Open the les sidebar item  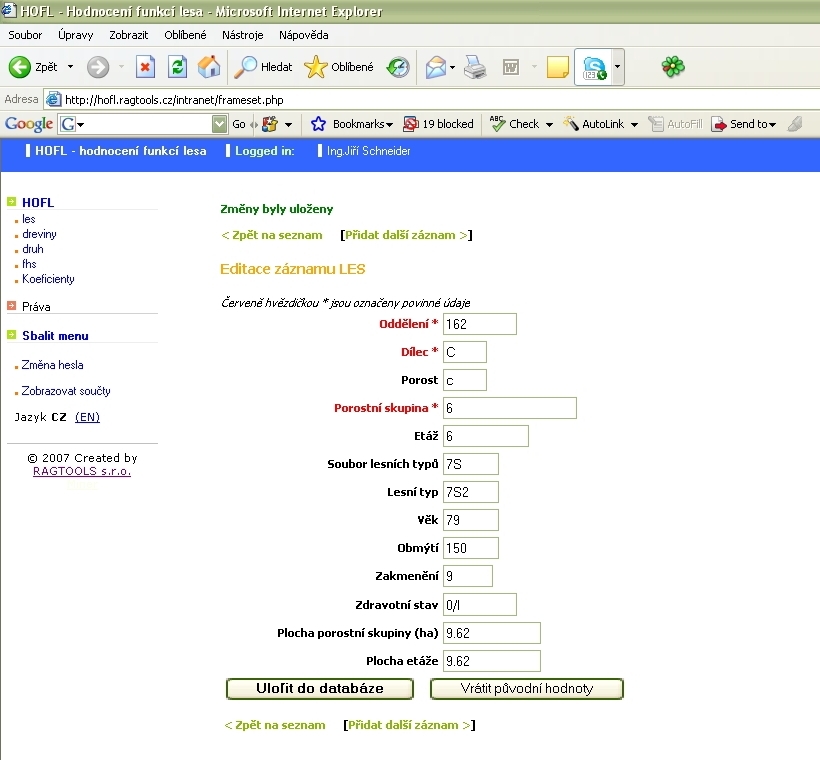tap(28, 219)
